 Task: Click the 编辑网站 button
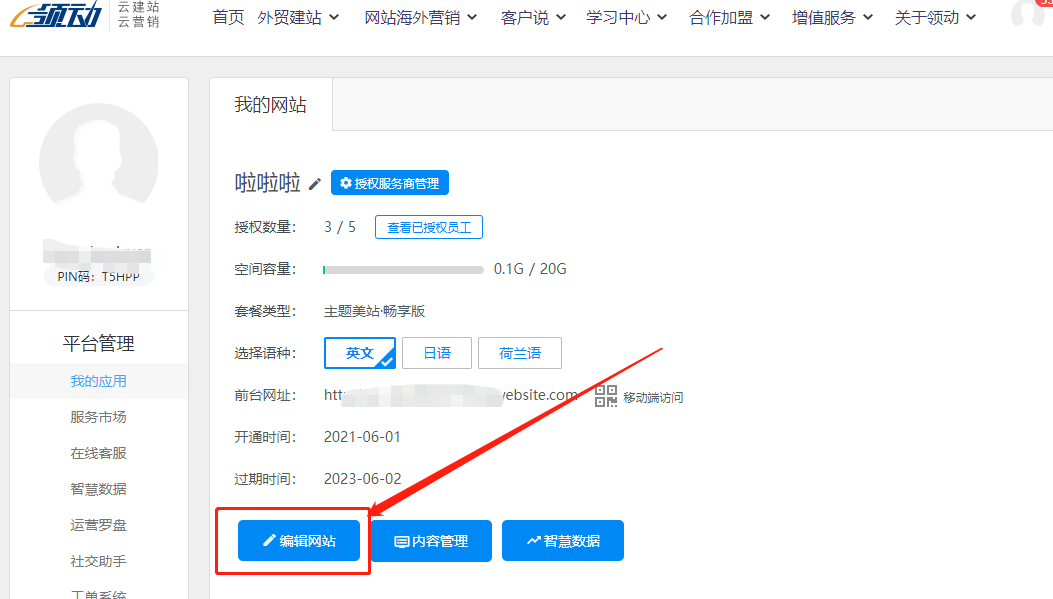(299, 541)
